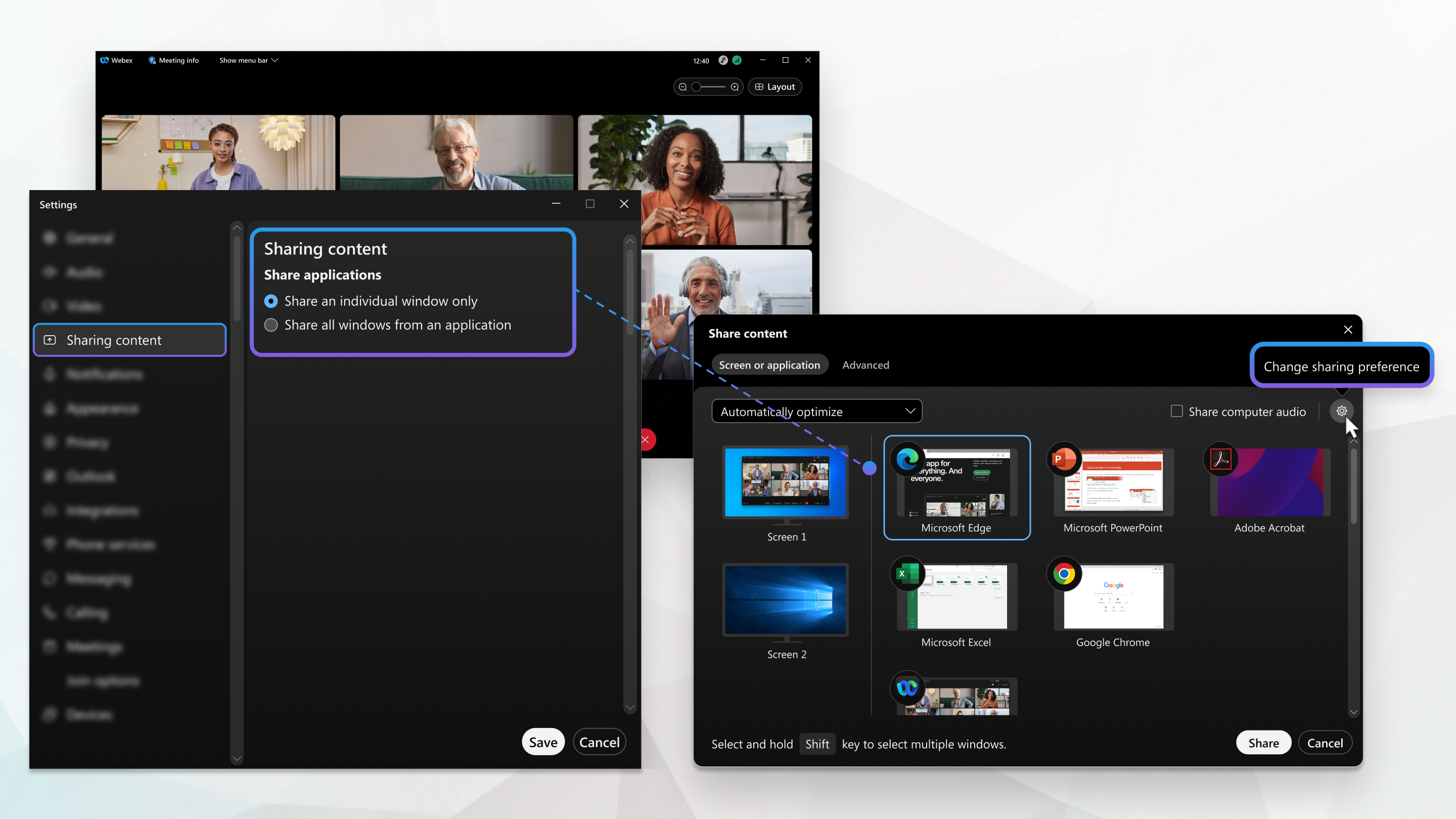Select Google Chrome to share
Image resolution: width=1456 pixels, height=819 pixels.
(x=1112, y=601)
